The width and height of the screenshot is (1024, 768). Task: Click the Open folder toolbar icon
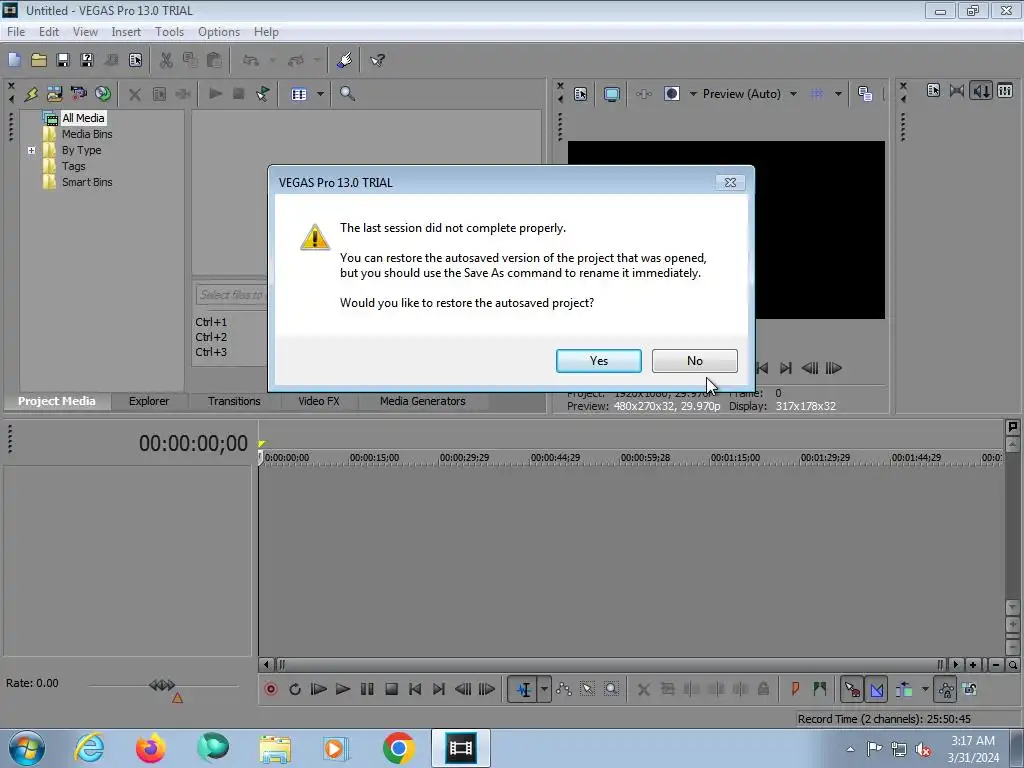[39, 60]
